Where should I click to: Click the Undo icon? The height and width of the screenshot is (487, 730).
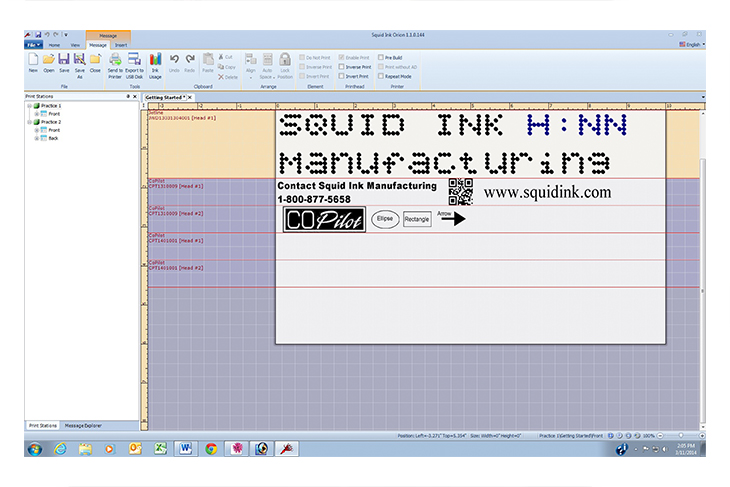point(174,61)
